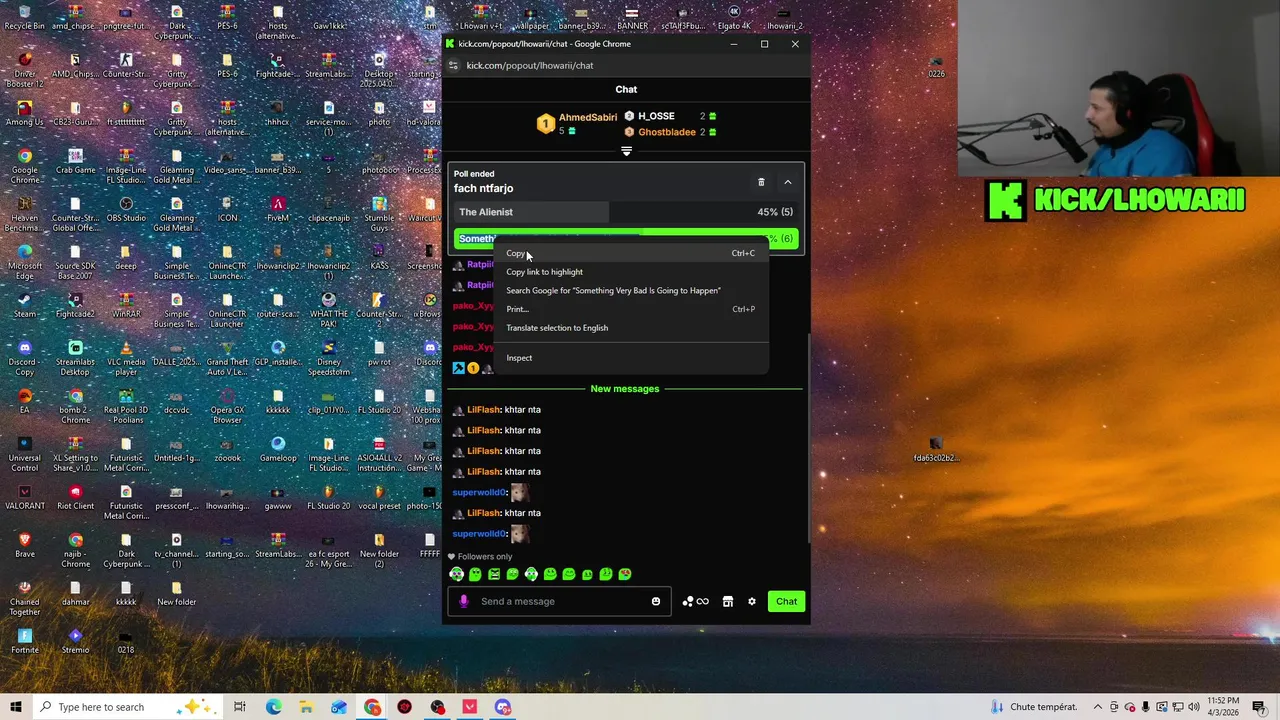The width and height of the screenshot is (1280, 720).
Task: Open AhmedSabiri top gifter profile
Action: tap(588, 117)
